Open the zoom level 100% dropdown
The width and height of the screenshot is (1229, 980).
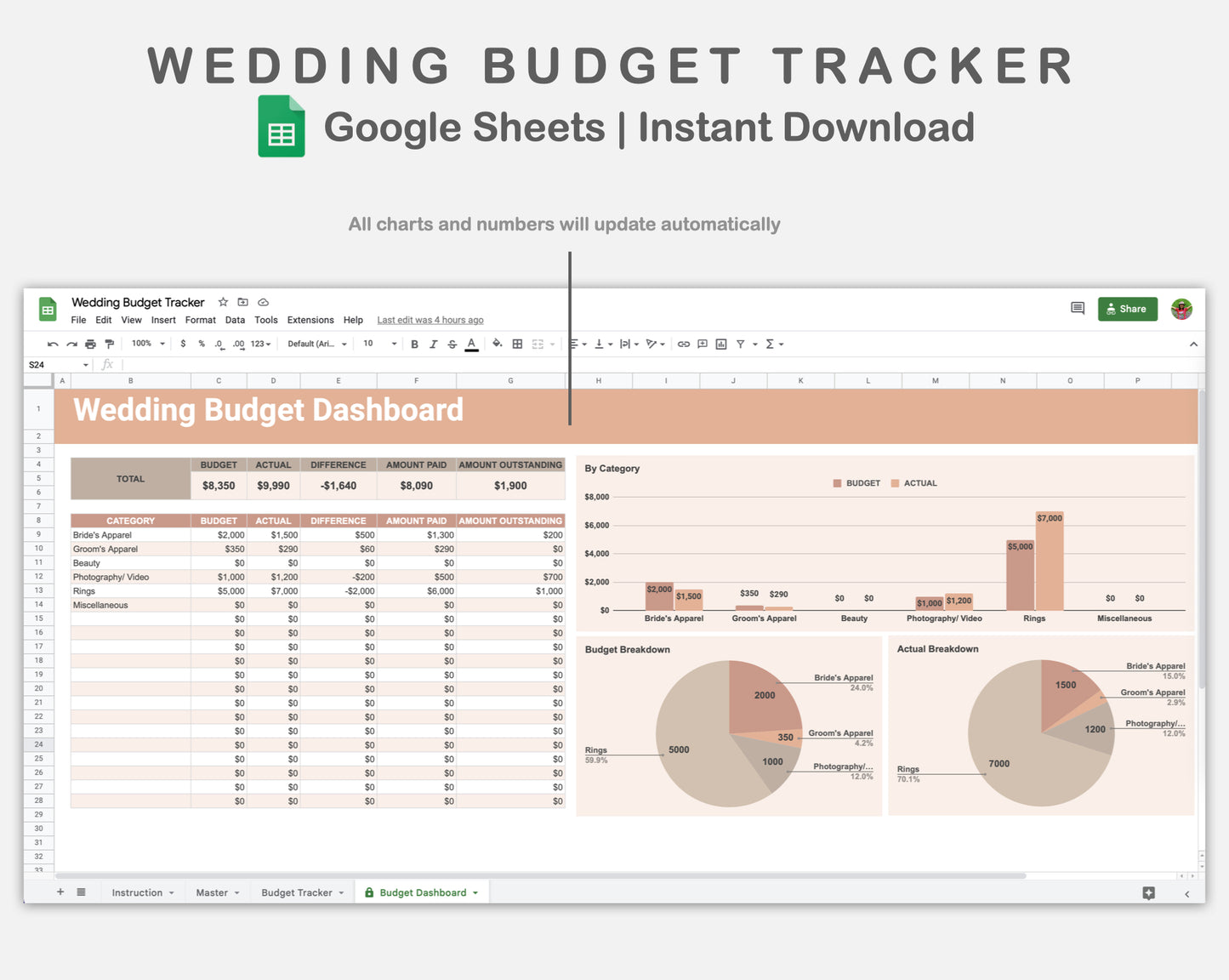click(146, 344)
